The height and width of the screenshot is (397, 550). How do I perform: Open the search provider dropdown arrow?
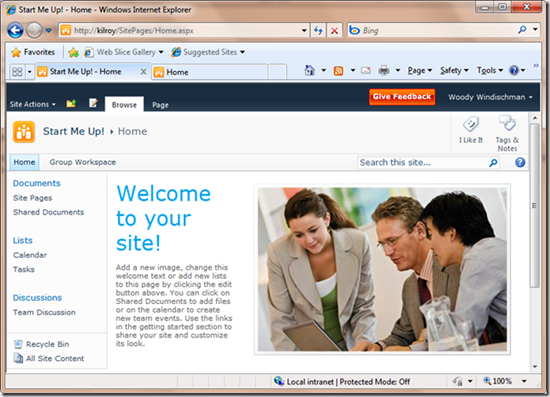[535, 29]
